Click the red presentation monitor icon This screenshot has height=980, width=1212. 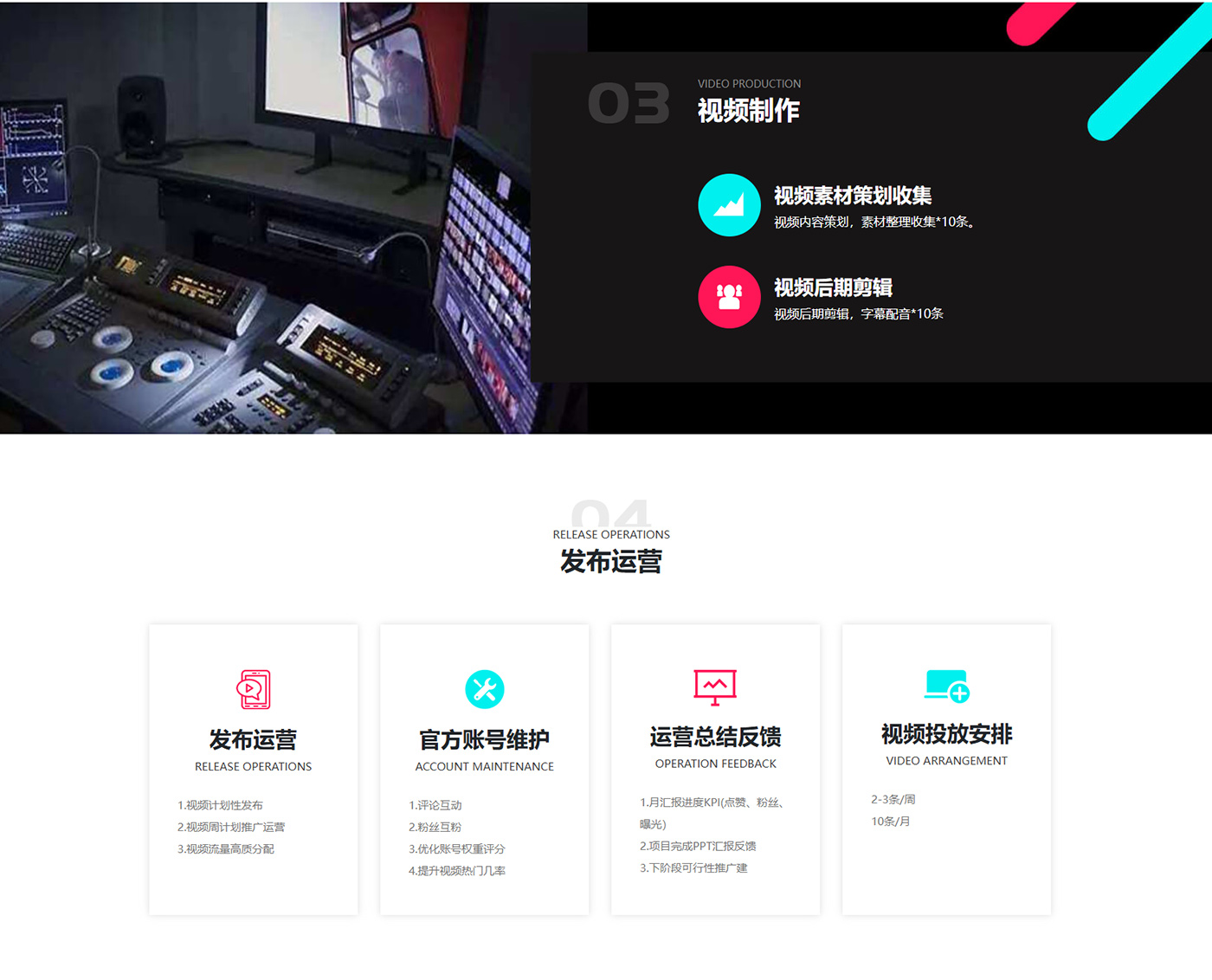click(x=715, y=687)
